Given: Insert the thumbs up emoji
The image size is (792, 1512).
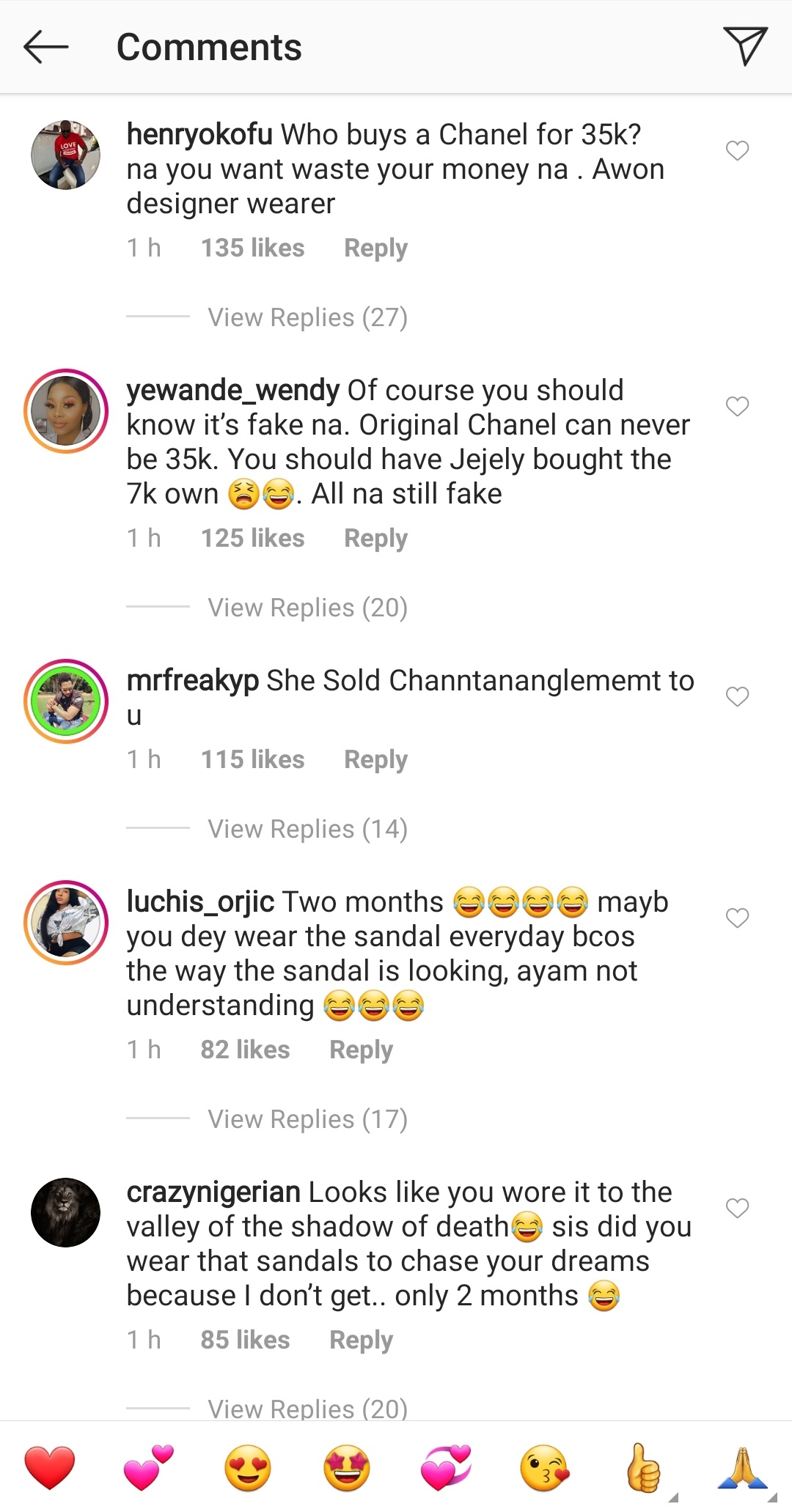Looking at the screenshot, I should coord(643,1468).
